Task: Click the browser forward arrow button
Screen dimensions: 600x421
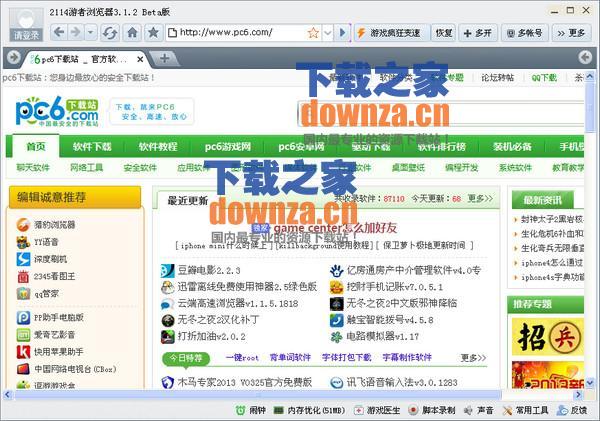Action: [75, 33]
